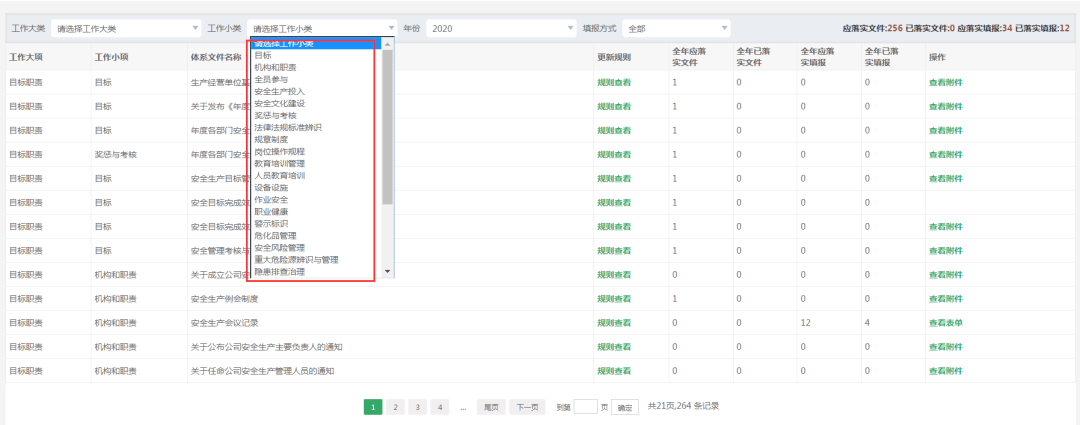The height and width of the screenshot is (425, 1080).
Task: Open the 填报方式 dropdown showing 全部
Action: click(676, 29)
